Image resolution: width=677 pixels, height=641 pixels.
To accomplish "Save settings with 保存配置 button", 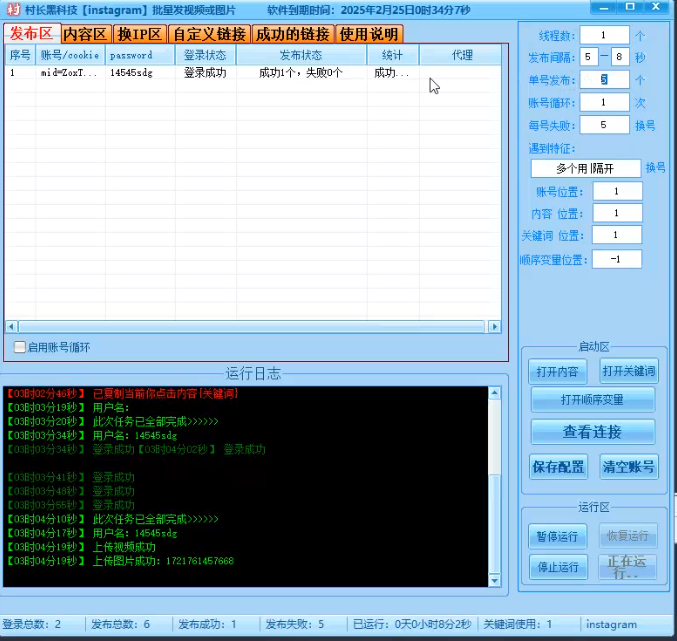I will click(x=557, y=467).
